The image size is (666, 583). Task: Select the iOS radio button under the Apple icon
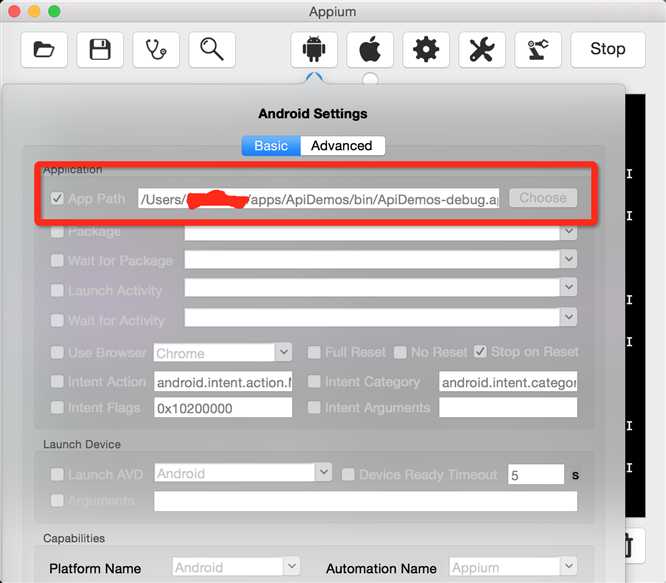point(370,79)
